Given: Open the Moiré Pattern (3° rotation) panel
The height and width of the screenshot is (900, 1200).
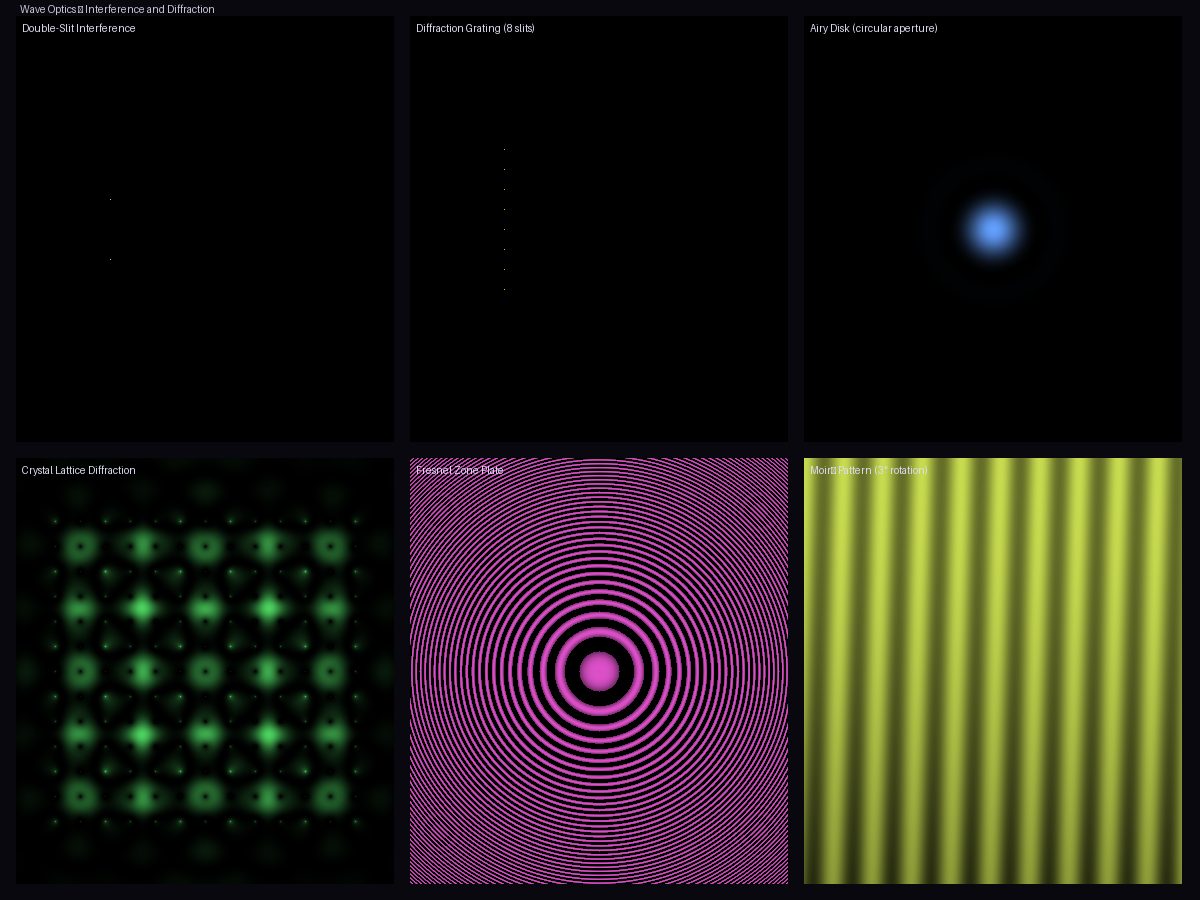Looking at the screenshot, I should click(992, 670).
